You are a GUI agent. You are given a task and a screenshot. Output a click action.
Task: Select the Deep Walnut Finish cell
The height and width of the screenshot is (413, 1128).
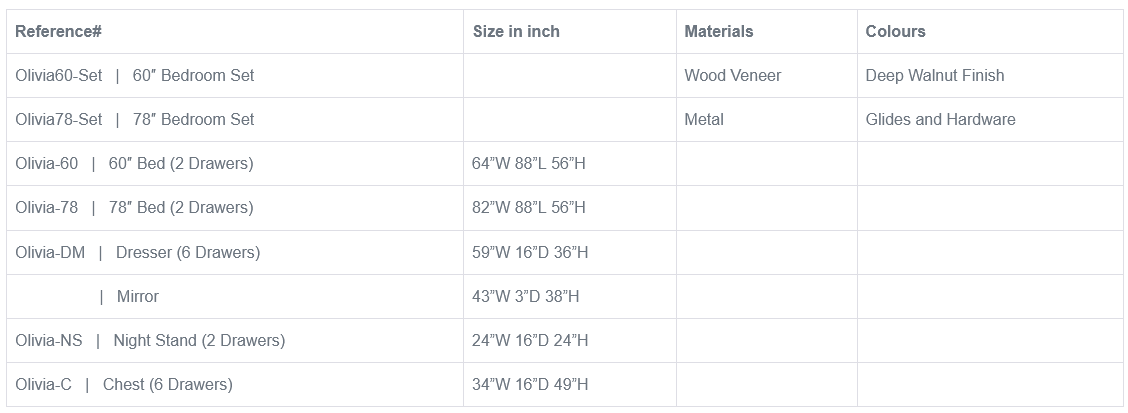(x=934, y=76)
